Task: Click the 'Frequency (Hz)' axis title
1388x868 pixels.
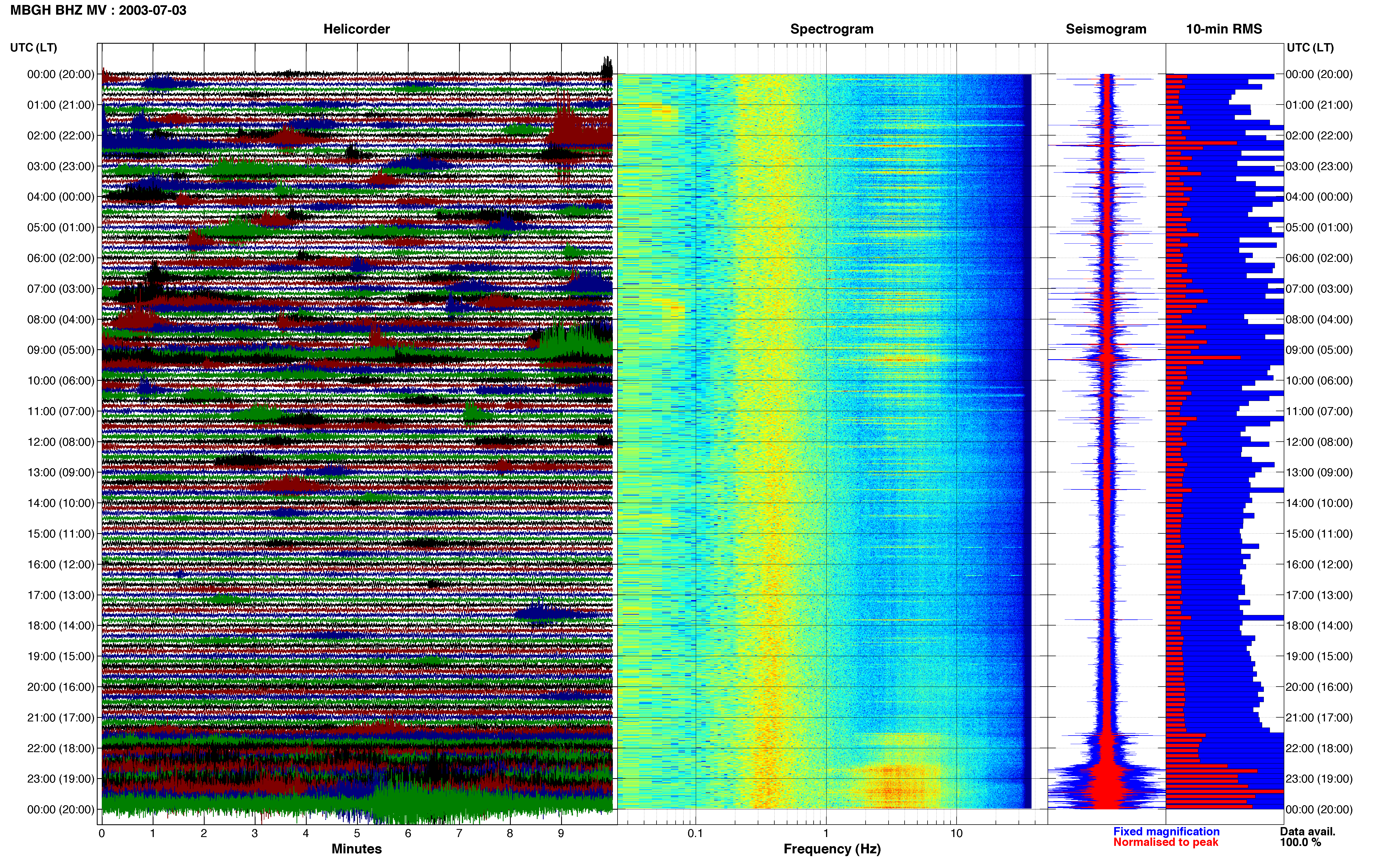Action: click(x=832, y=849)
